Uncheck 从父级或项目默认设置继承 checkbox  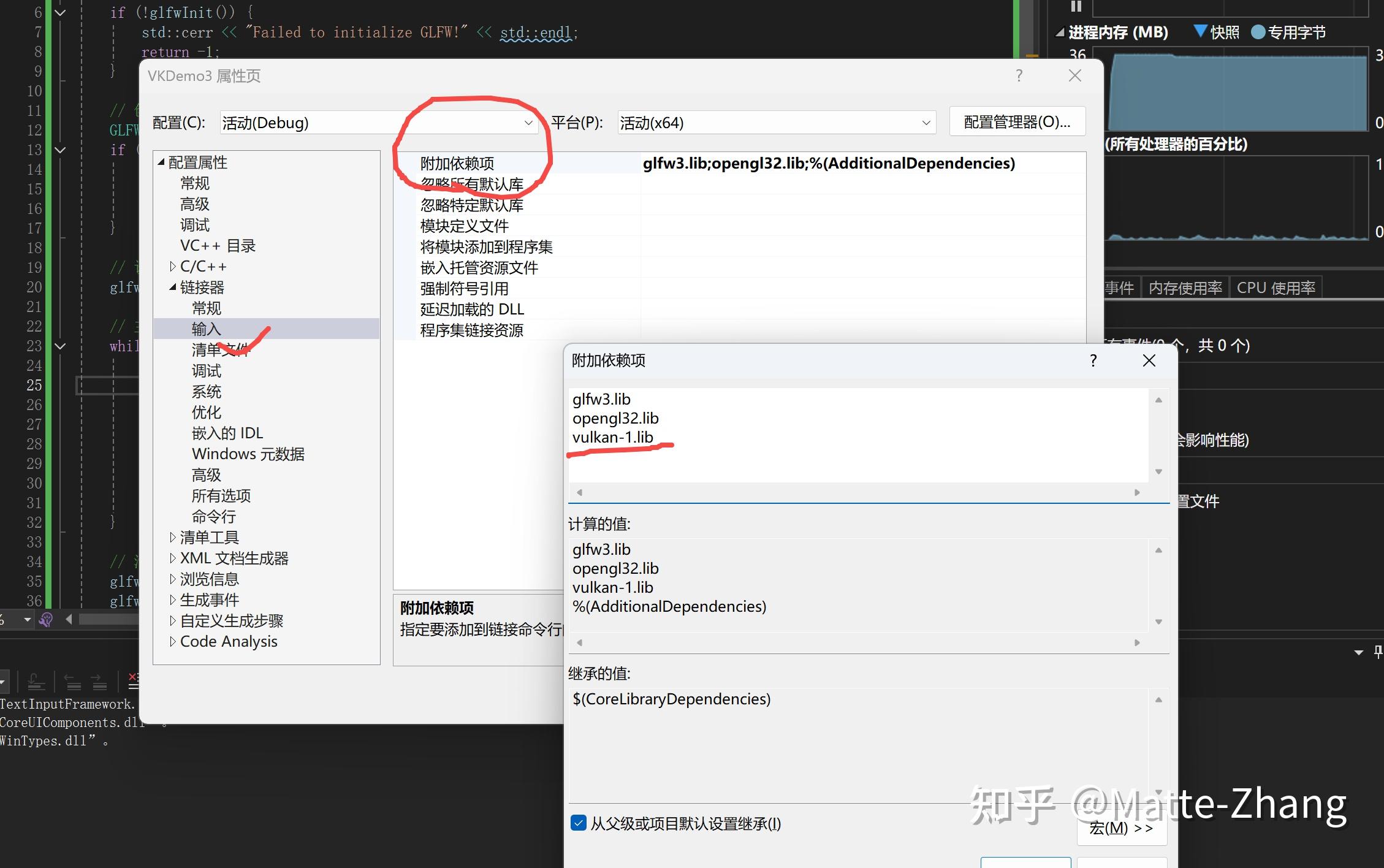pos(579,823)
